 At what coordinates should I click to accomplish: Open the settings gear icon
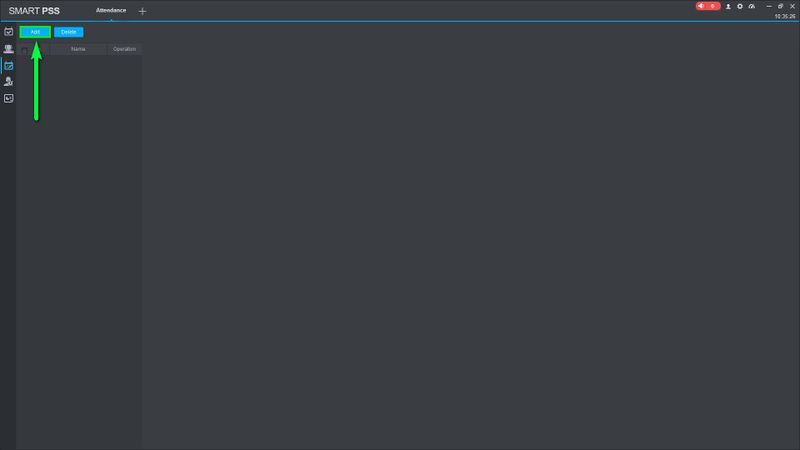coord(740,7)
